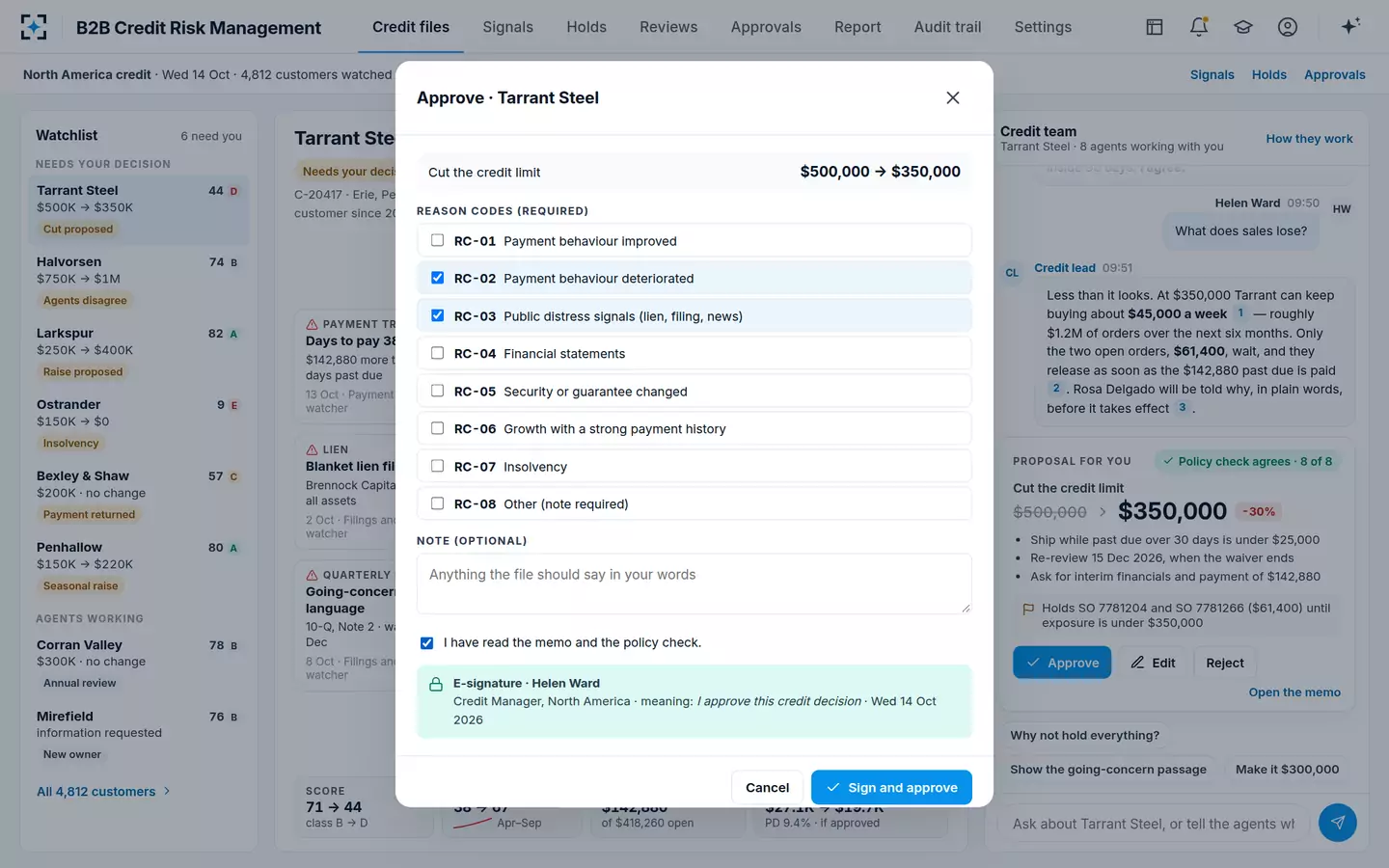Open Approvals link at top right
The height and width of the screenshot is (868, 1389).
(1334, 74)
